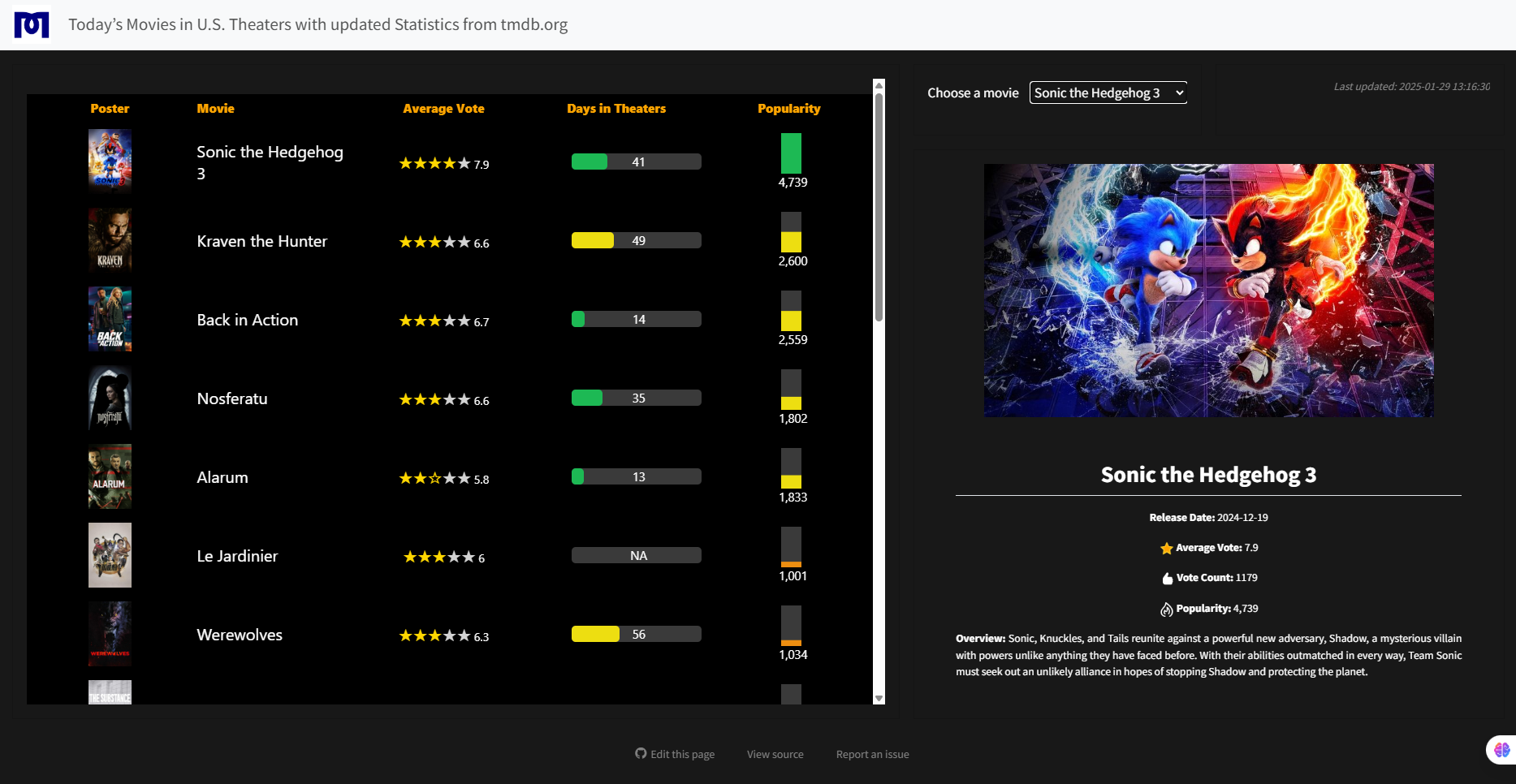The height and width of the screenshot is (784, 1516).
Task: Click the Sonic and Shadow backdrop image
Action: (1208, 291)
